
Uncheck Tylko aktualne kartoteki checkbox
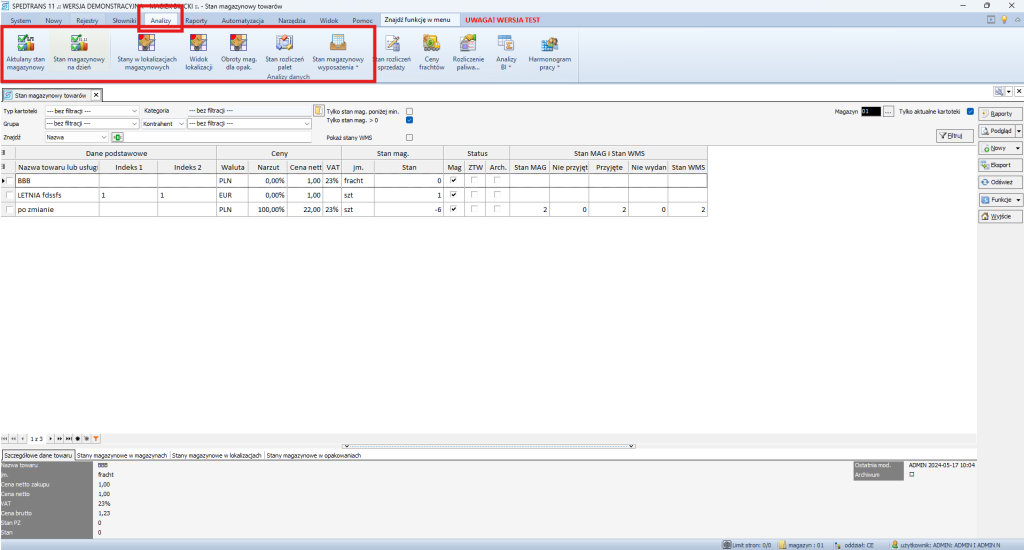pyautogui.click(x=970, y=111)
